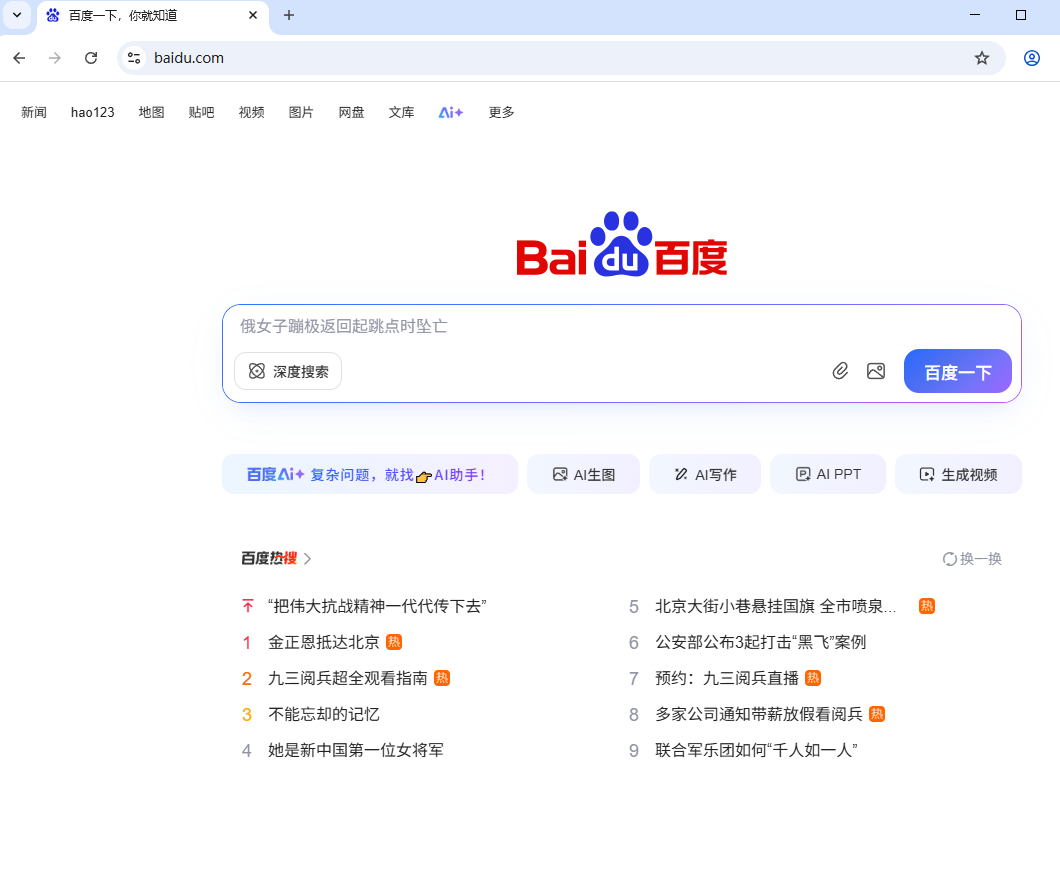The image size is (1060, 891).
Task: Click rank number 9 in hot list
Action: (x=633, y=750)
